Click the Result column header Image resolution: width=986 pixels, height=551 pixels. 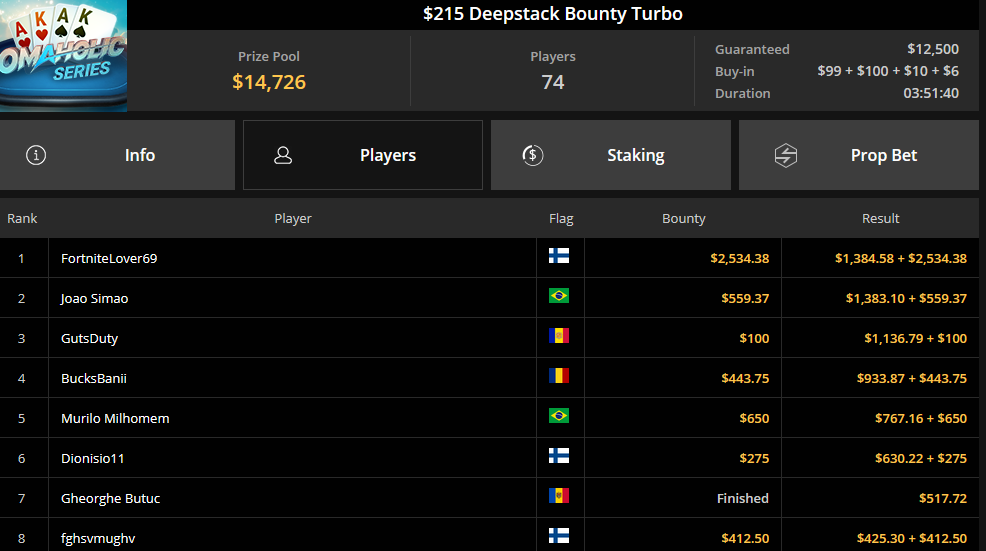pos(880,218)
